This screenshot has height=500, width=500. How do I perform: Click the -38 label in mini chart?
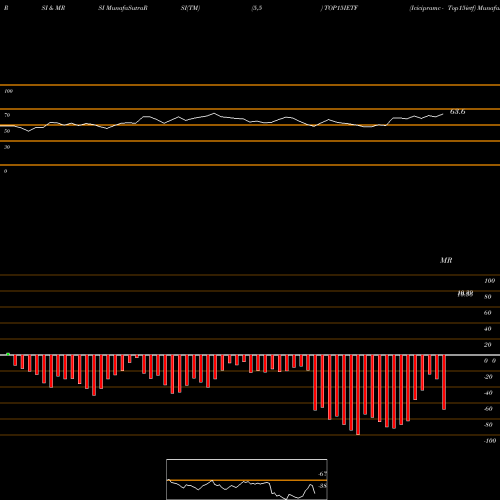(x=322, y=486)
